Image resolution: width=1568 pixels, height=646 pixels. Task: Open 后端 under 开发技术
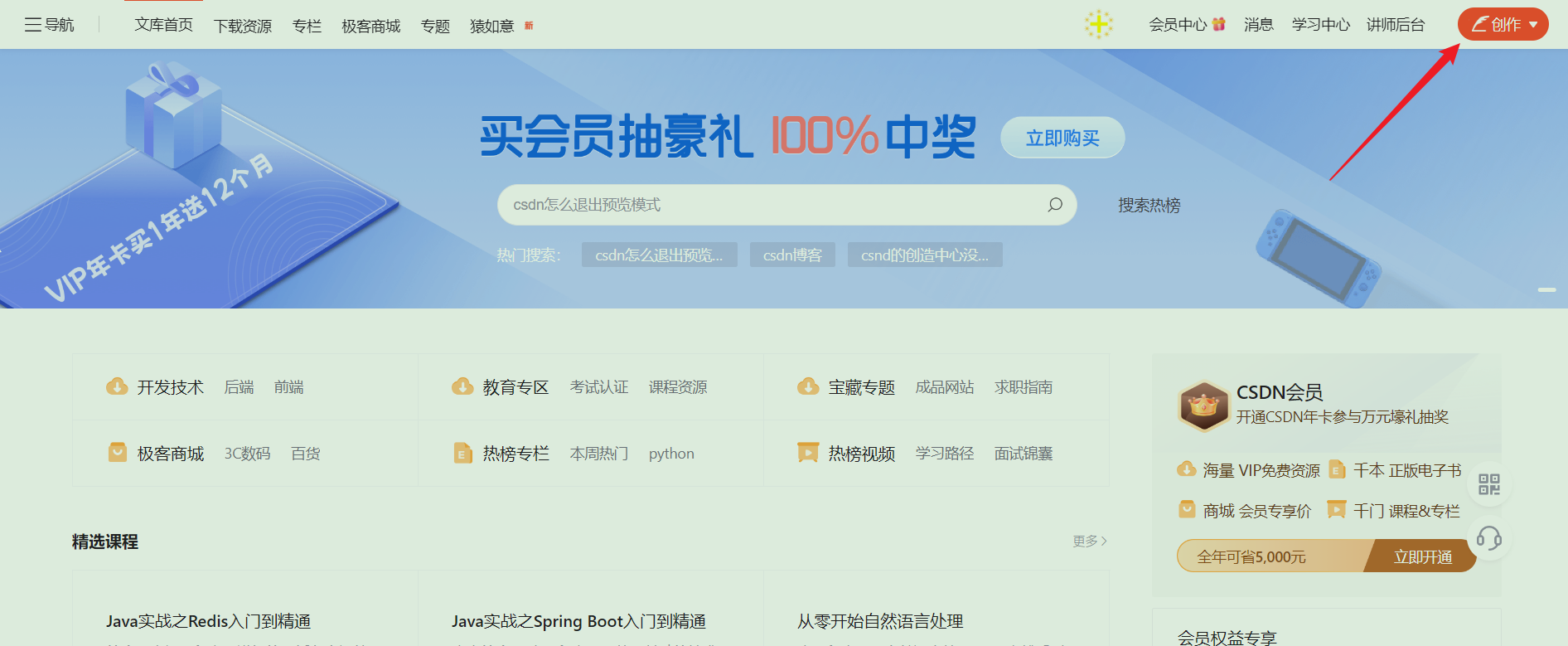(239, 386)
